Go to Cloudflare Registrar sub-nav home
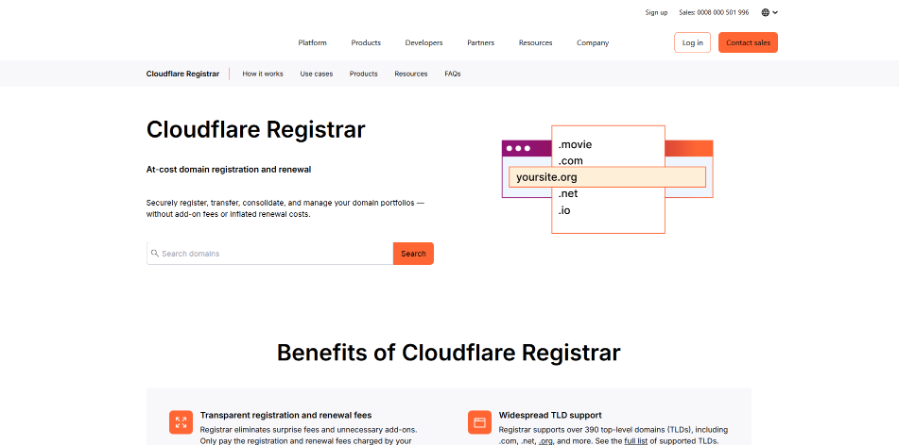Image resolution: width=900 pixels, height=445 pixels. tap(183, 73)
